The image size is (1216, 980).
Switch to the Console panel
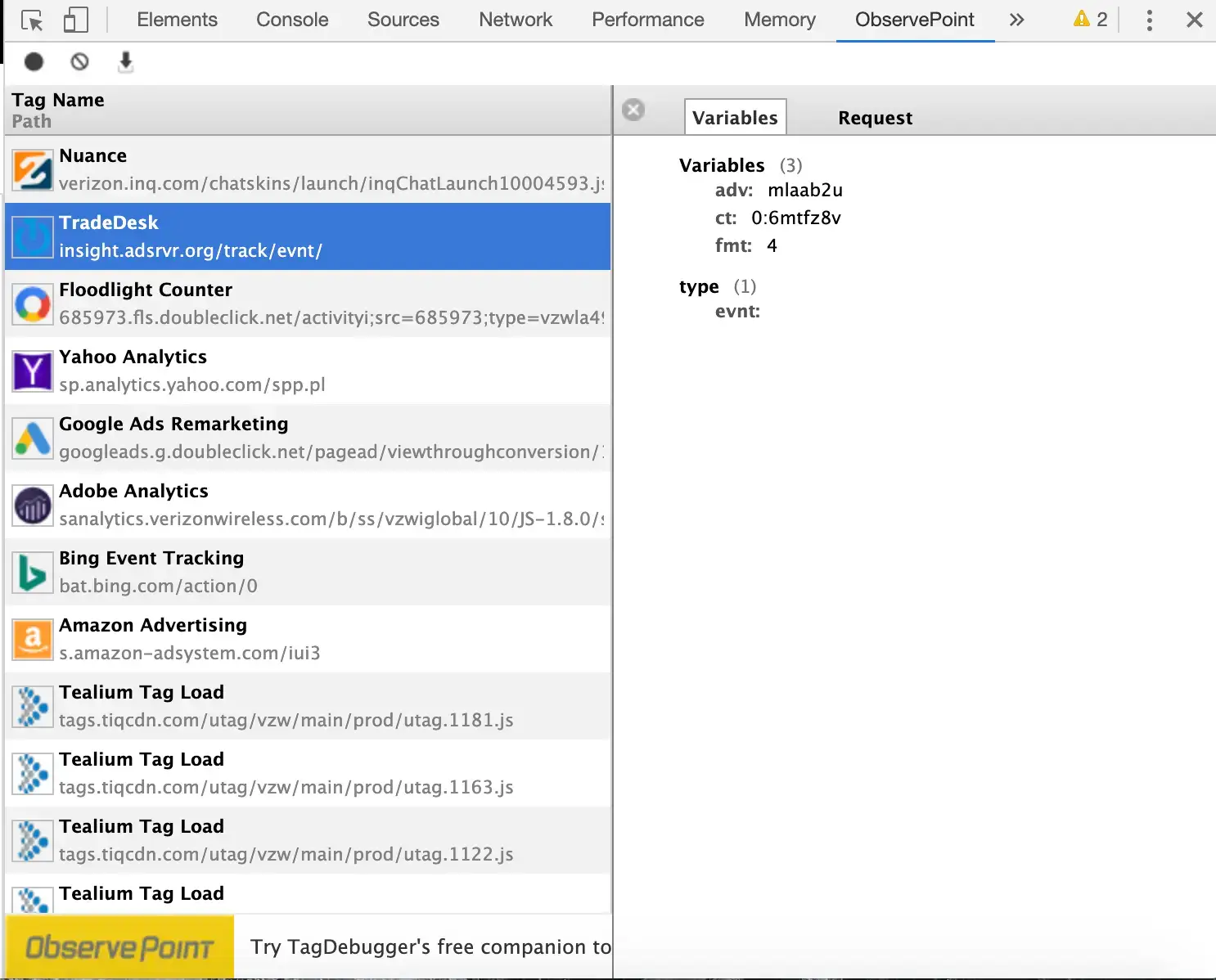(x=292, y=20)
